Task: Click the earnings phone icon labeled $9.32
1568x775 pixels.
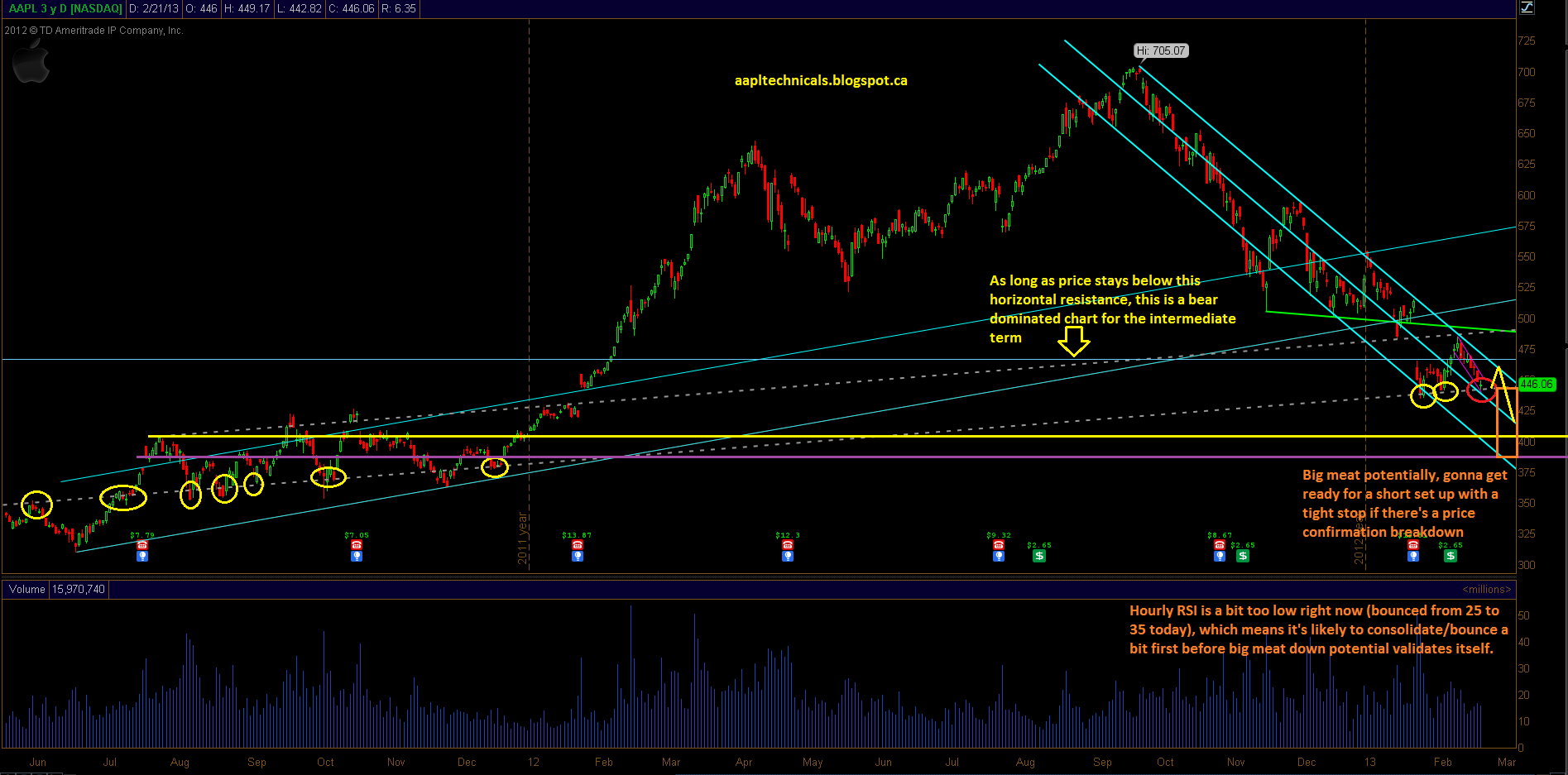Action: 999,545
